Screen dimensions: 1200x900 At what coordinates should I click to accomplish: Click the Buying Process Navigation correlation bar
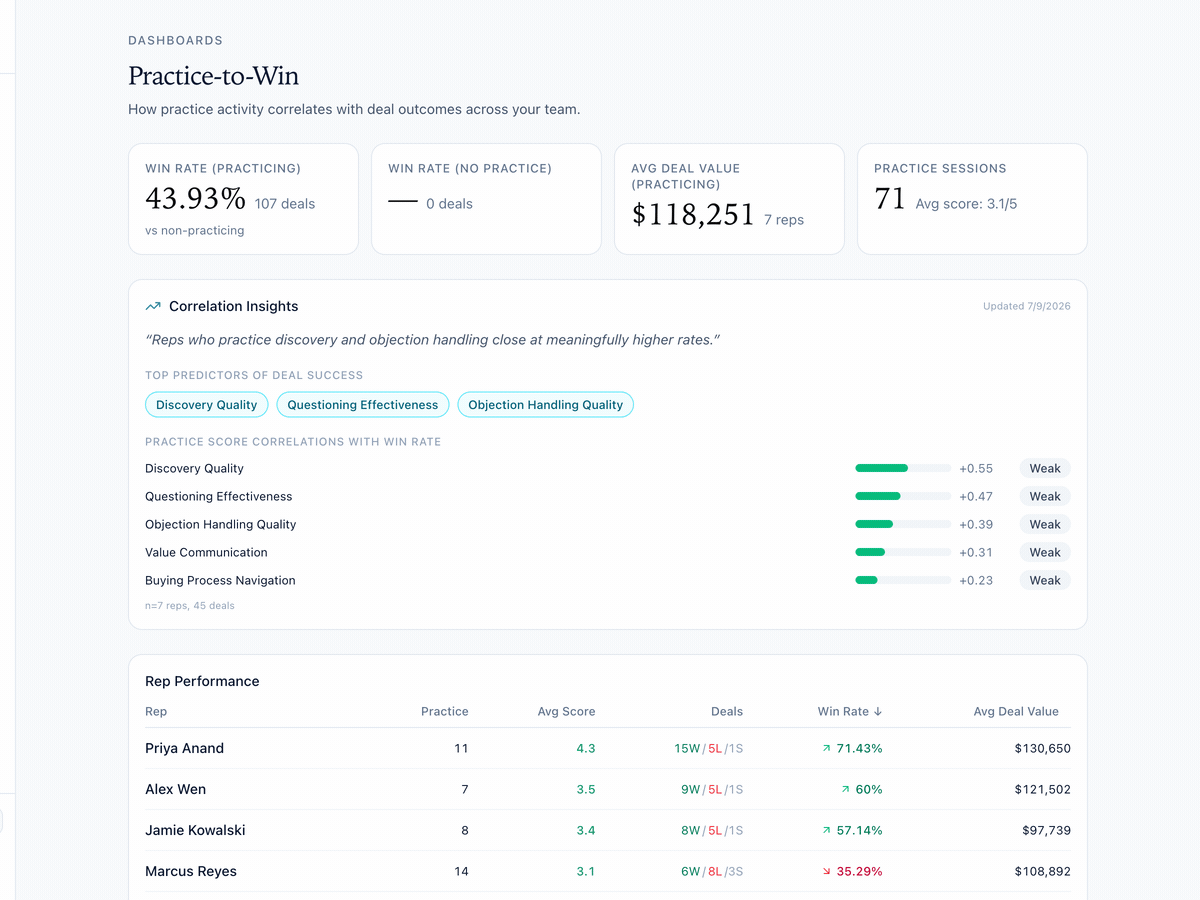pyautogui.click(x=903, y=580)
